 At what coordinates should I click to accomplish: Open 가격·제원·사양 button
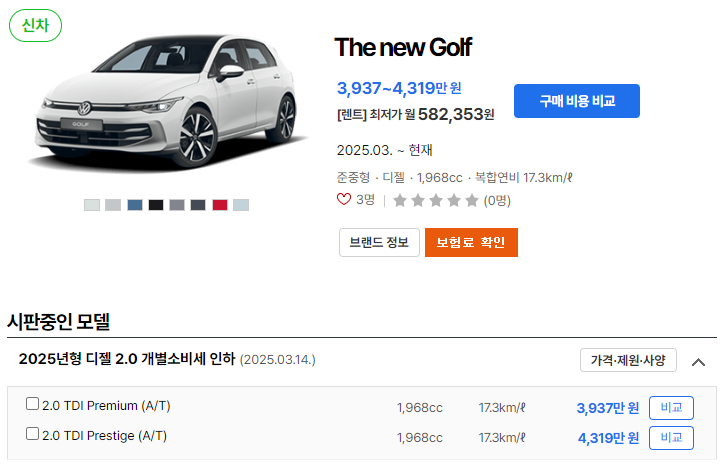pyautogui.click(x=628, y=360)
